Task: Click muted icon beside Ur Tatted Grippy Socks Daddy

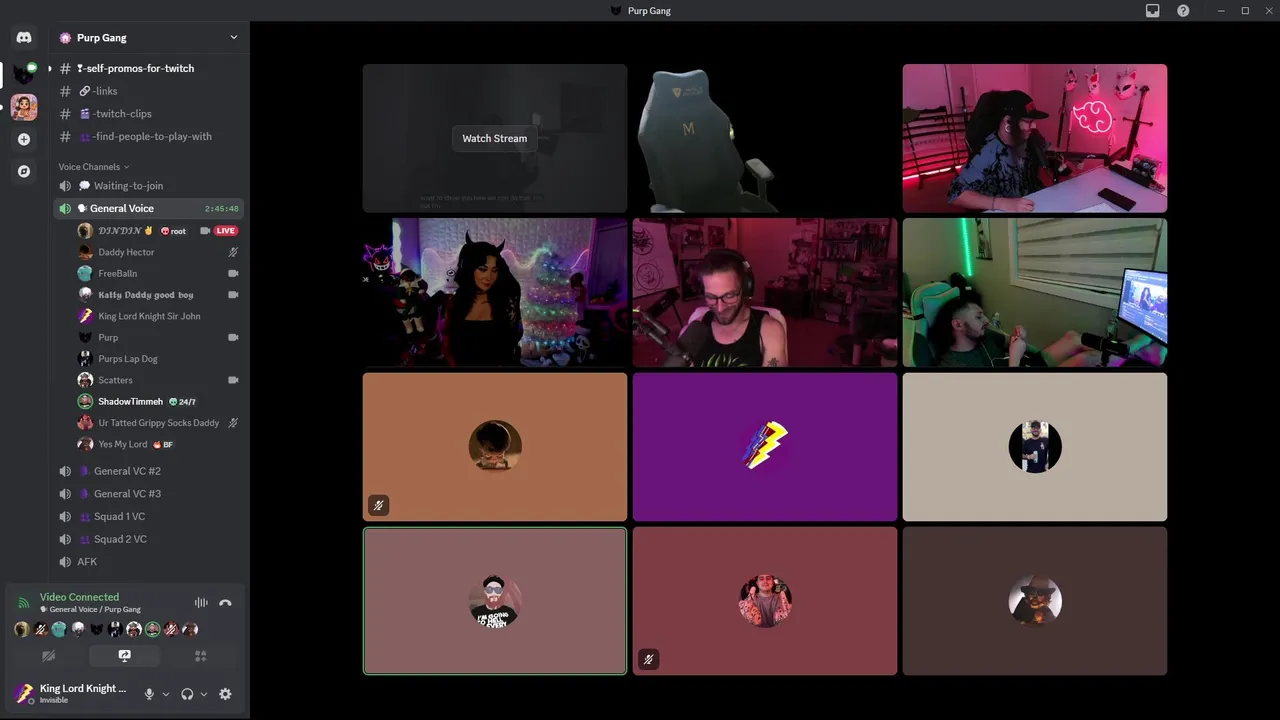Action: pos(233,423)
